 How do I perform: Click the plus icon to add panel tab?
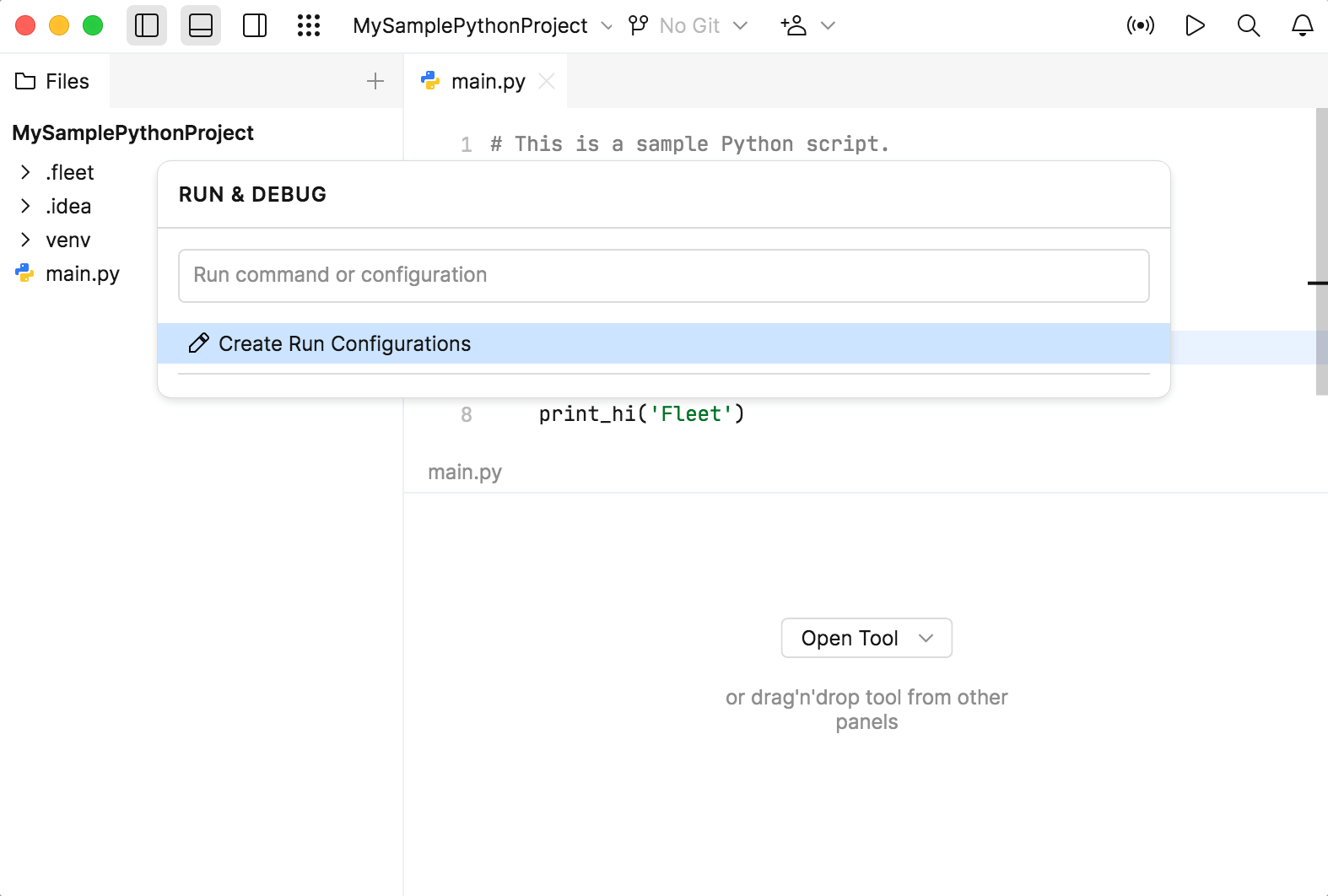pyautogui.click(x=375, y=81)
